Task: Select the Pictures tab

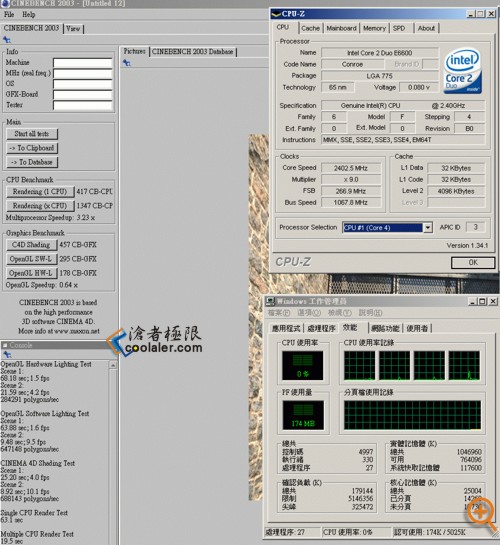Action: (x=134, y=51)
